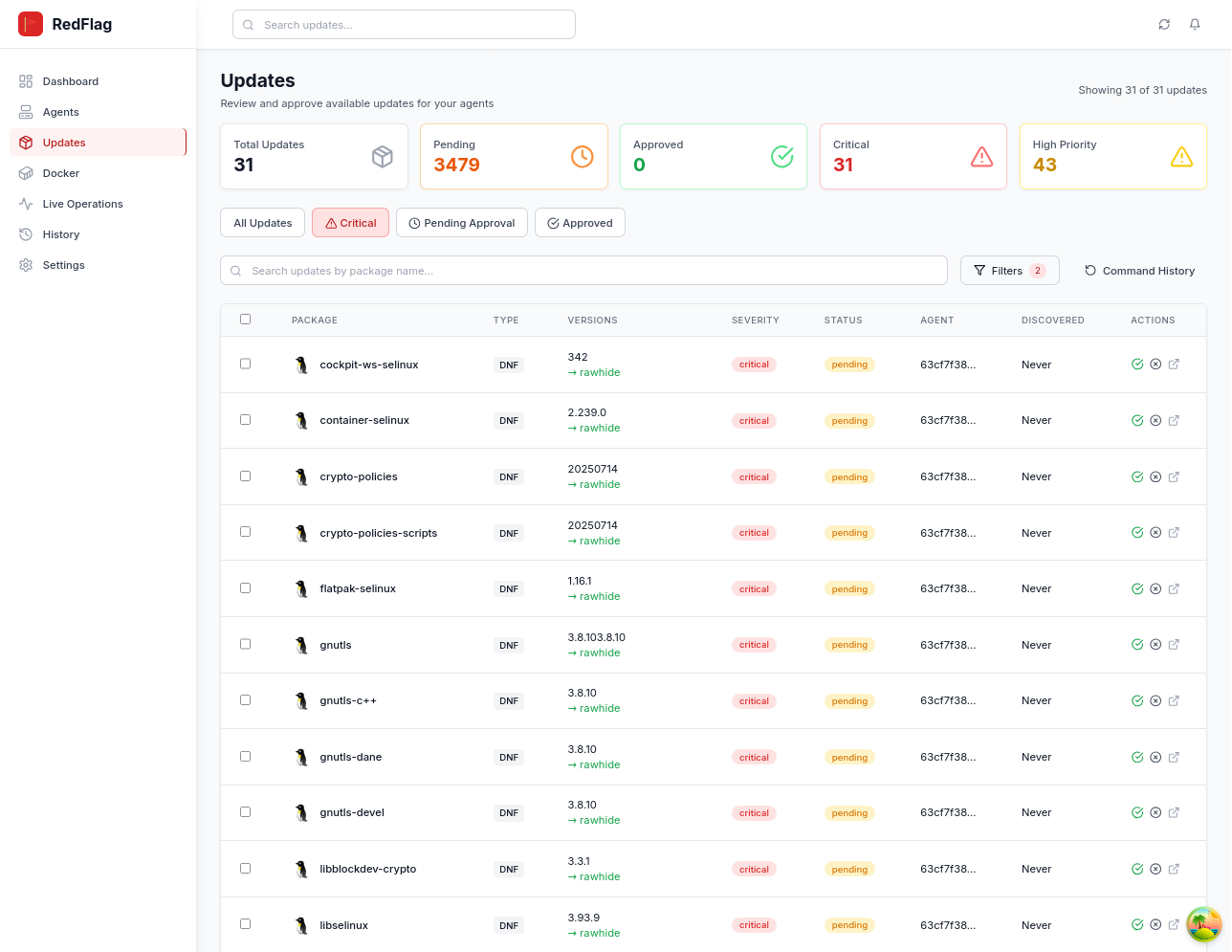Open Settings from the sidebar

[63, 265]
